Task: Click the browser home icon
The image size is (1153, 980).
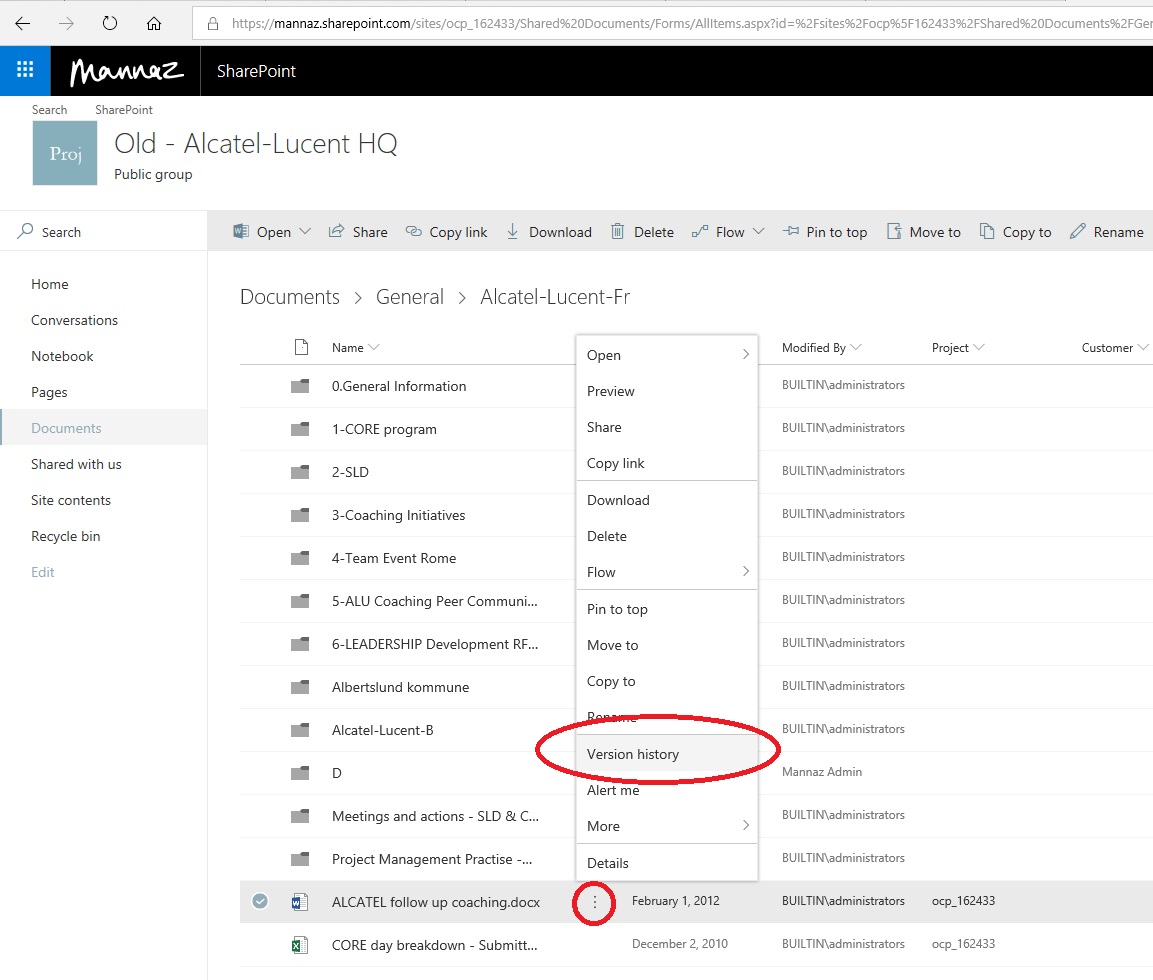Action: tap(154, 24)
